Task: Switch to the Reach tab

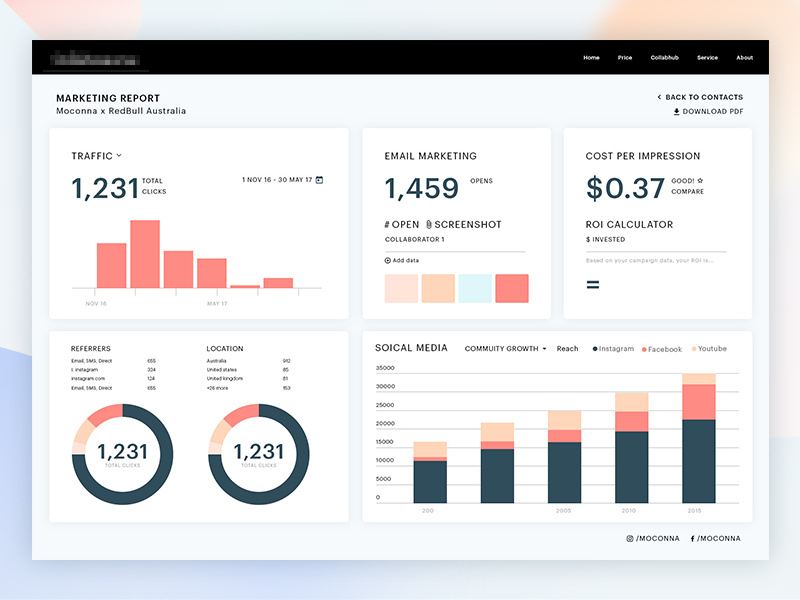Action: pos(567,348)
